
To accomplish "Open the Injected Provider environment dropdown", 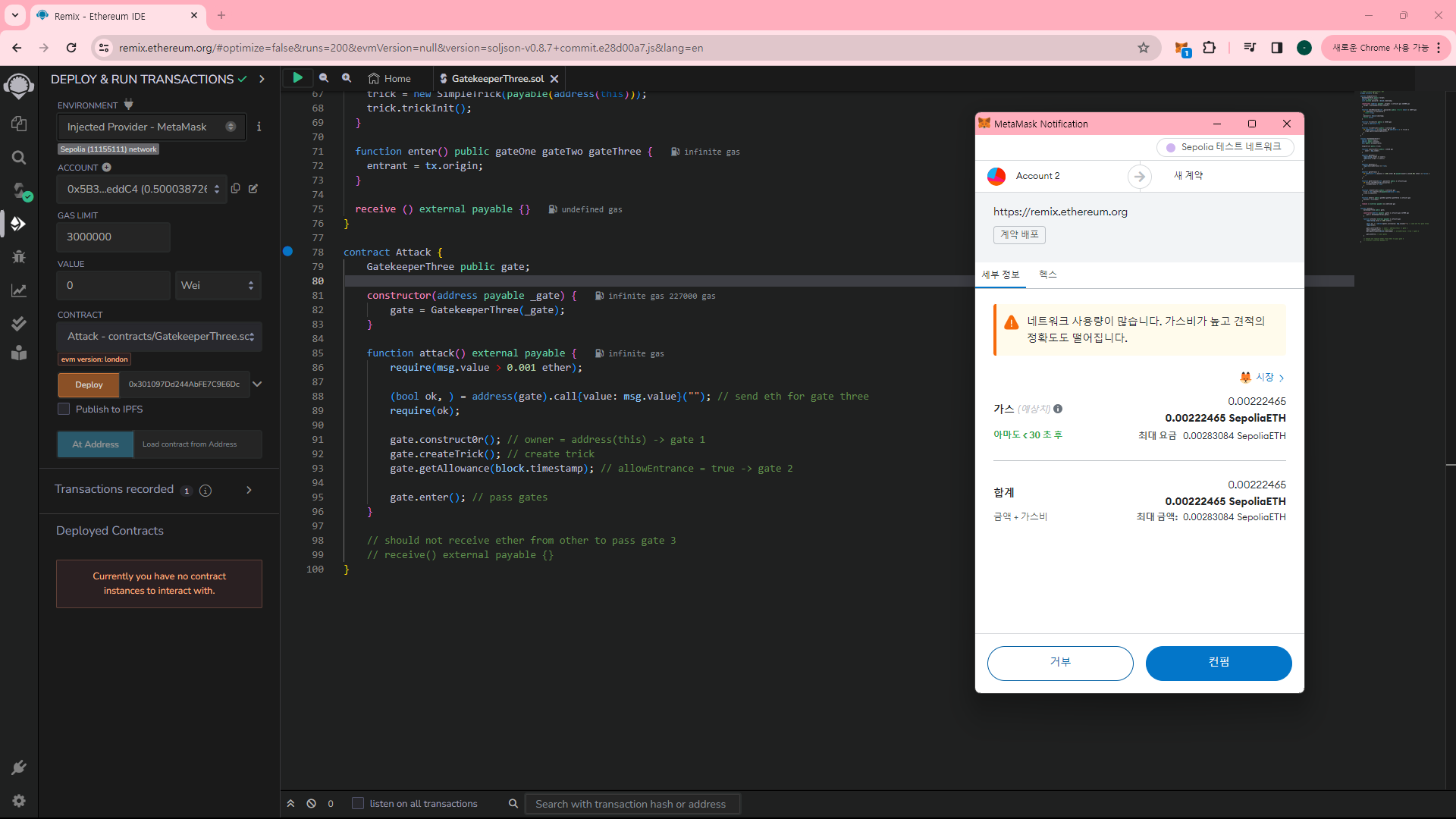I will tap(151, 127).
